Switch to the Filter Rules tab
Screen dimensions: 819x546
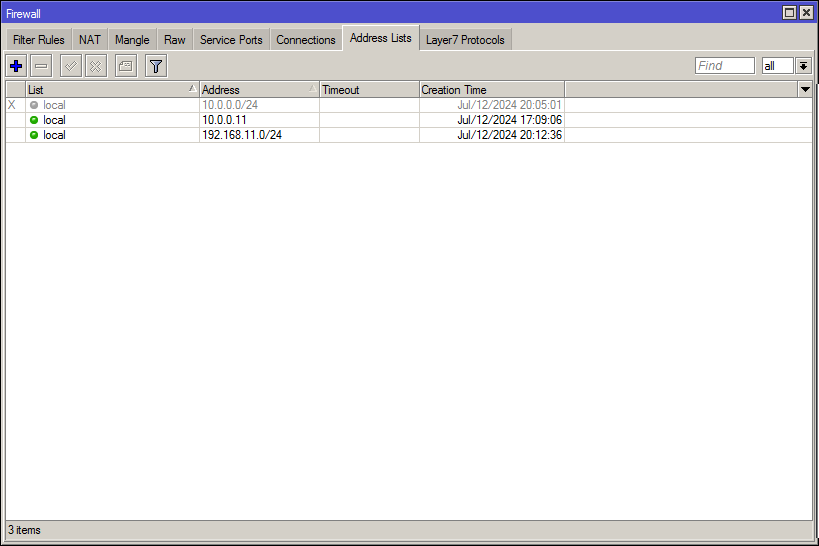pos(39,40)
